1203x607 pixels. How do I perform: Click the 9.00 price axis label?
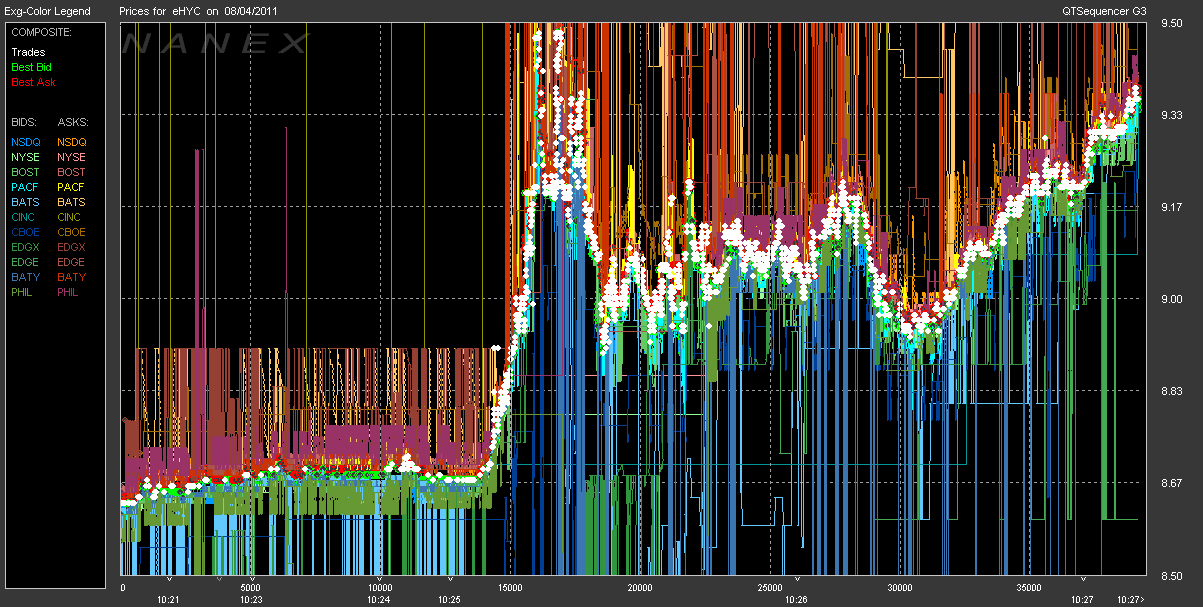(x=1171, y=299)
